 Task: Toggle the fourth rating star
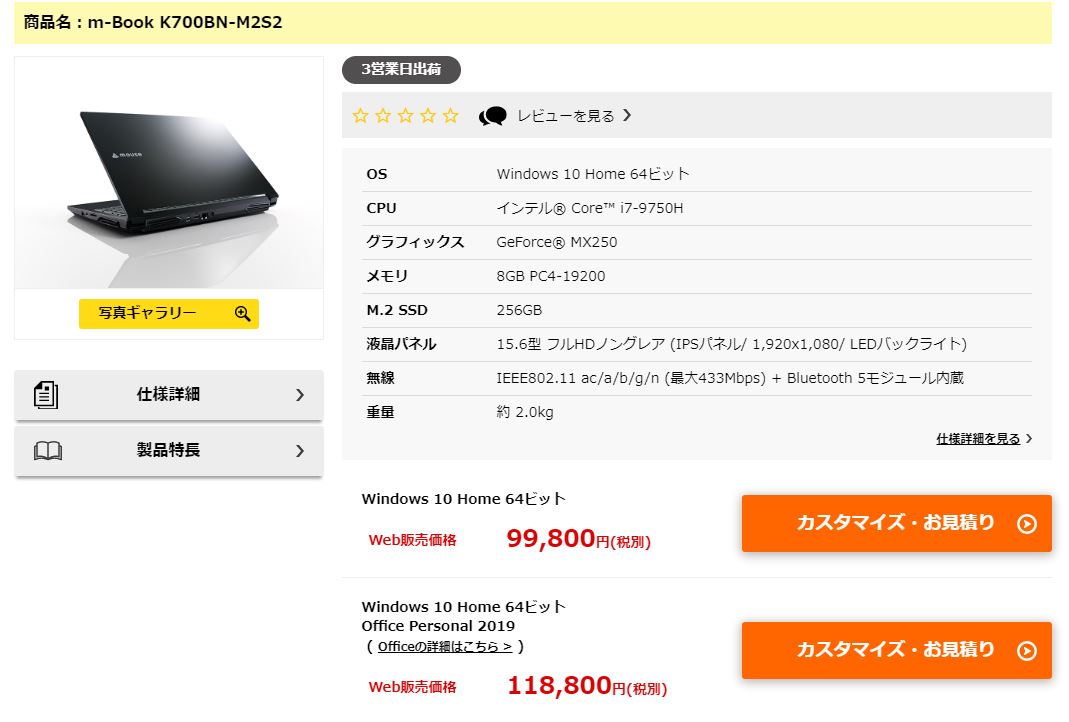(427, 115)
